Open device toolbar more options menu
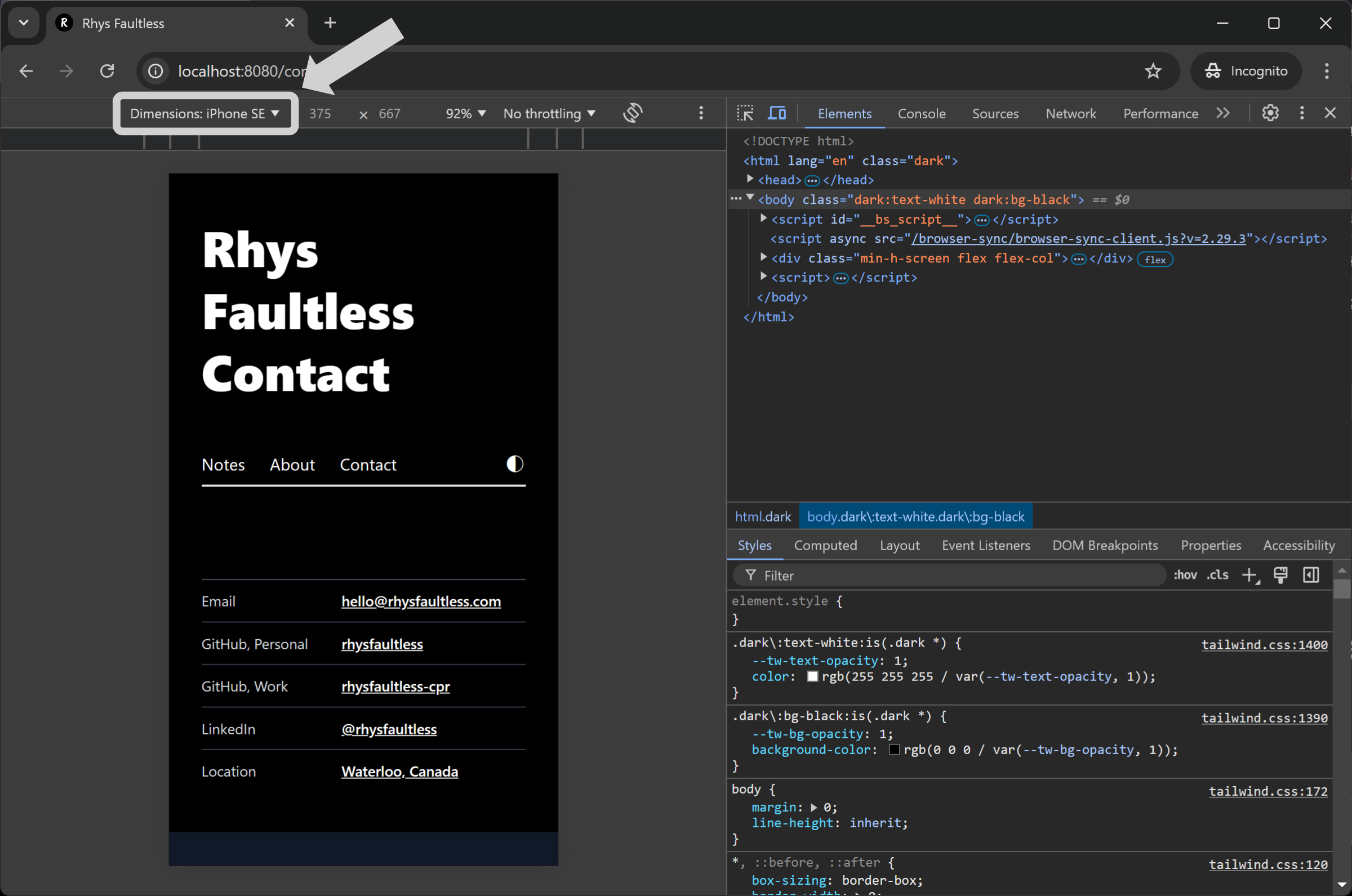1352x896 pixels. [x=701, y=113]
